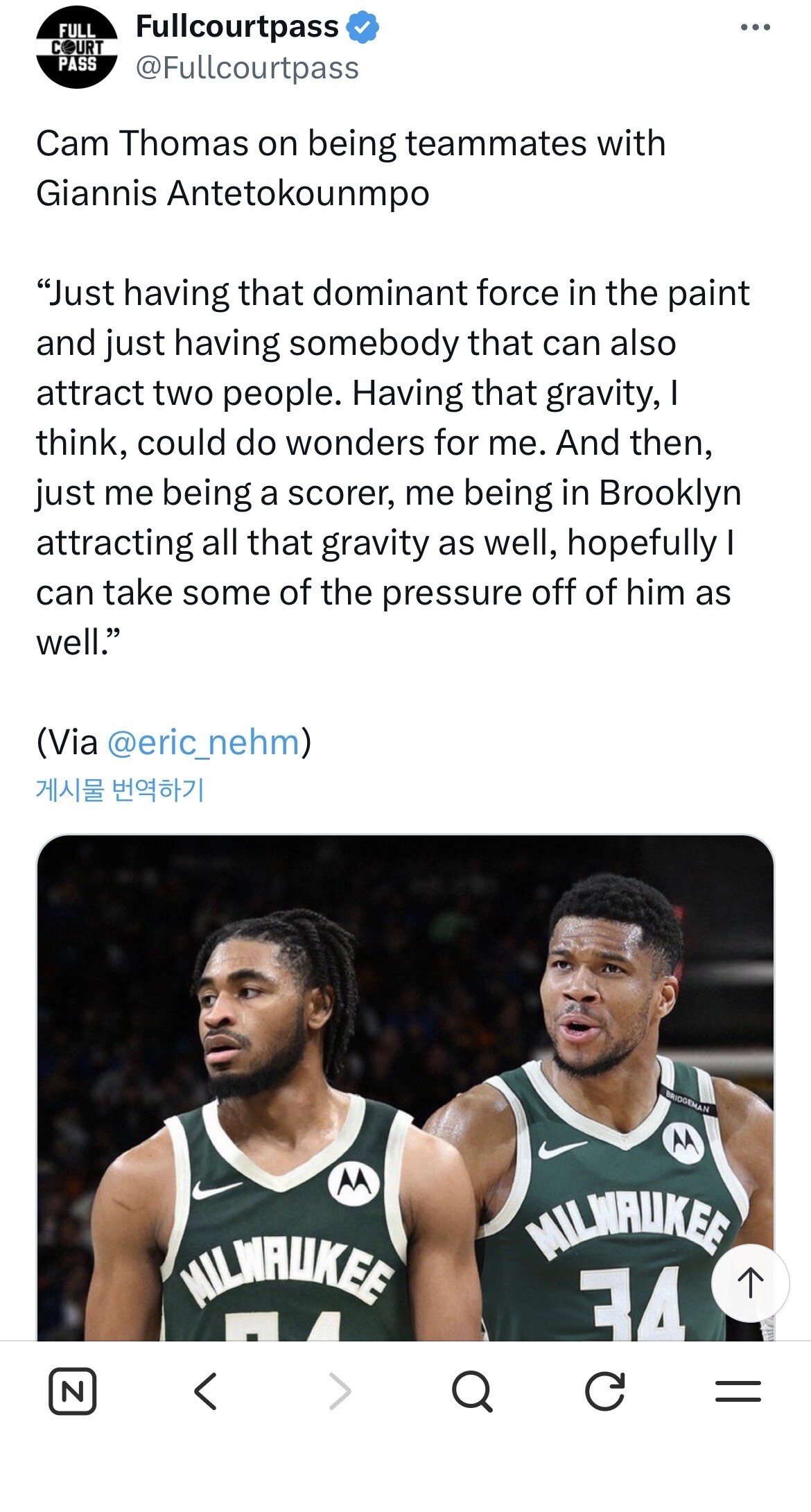Open the three-dot more options menu
Viewport: 811px width, 1512px height.
(755, 28)
